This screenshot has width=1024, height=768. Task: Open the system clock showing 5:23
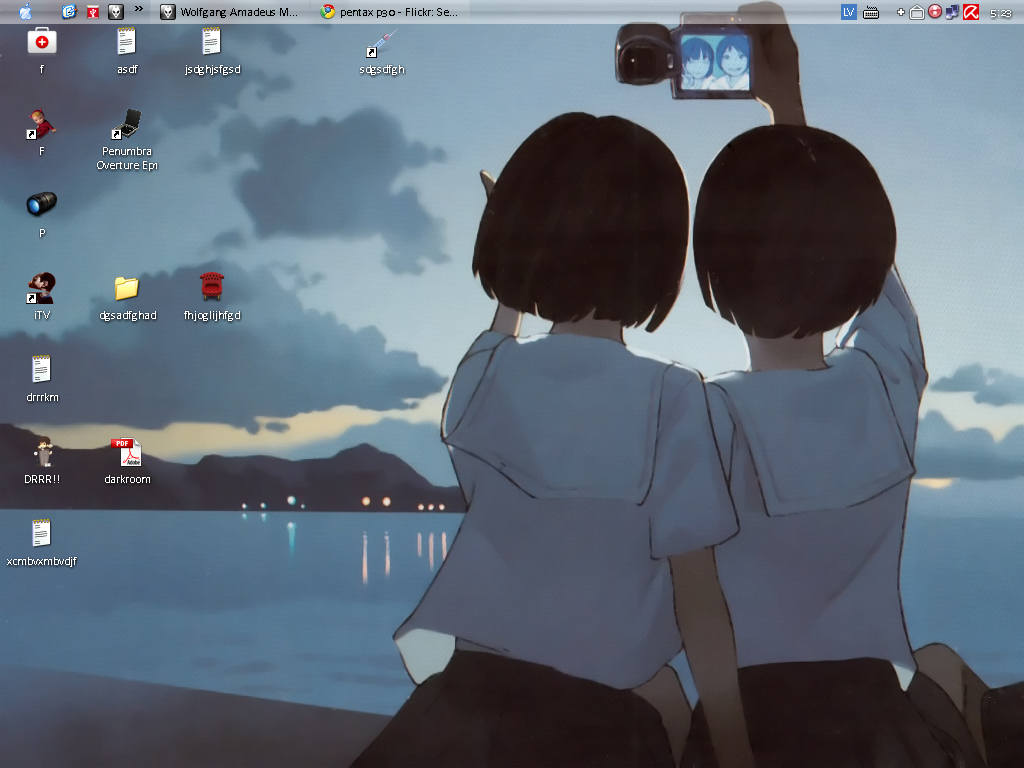[1000, 13]
